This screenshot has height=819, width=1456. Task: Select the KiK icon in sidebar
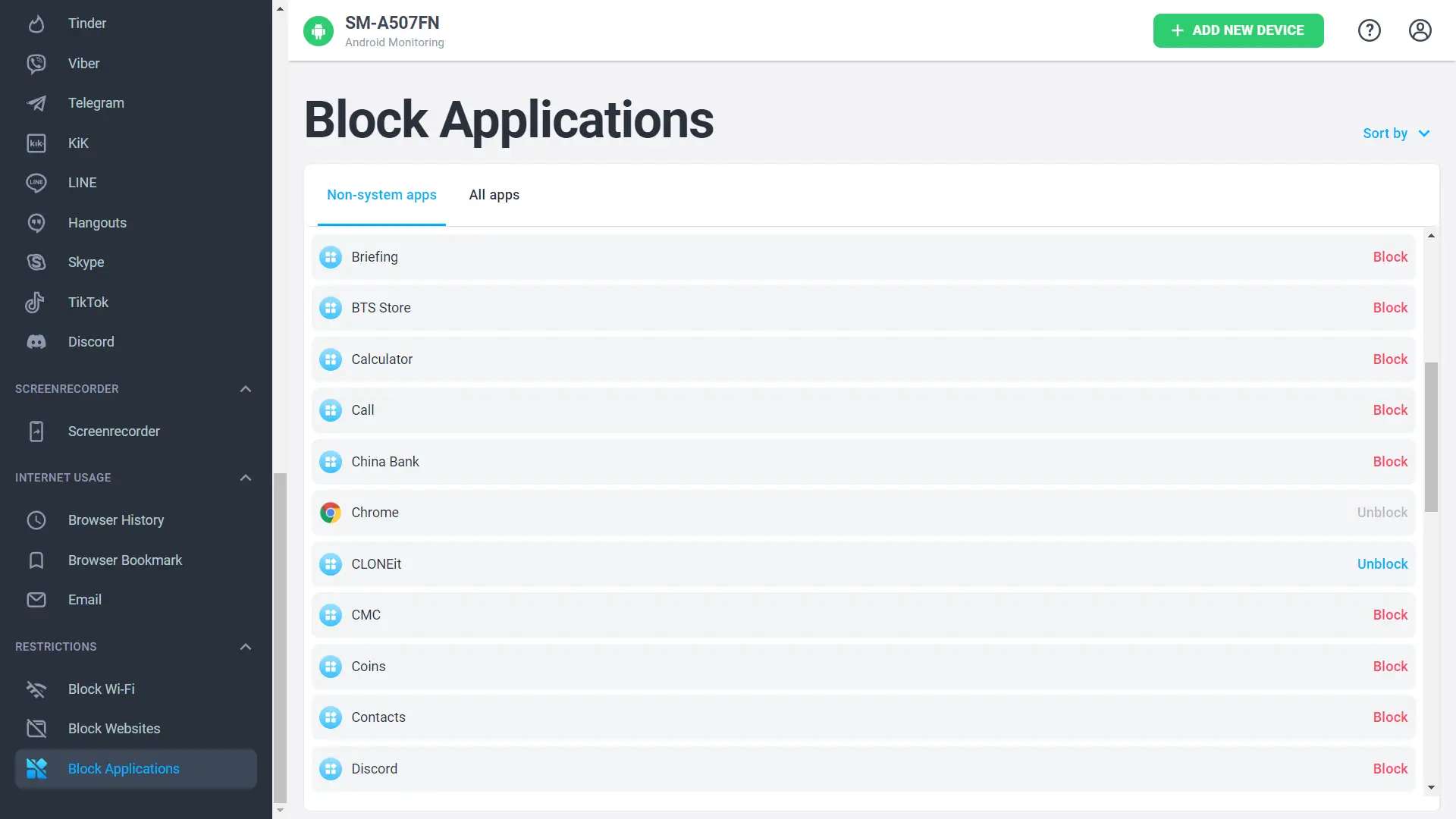tap(36, 143)
